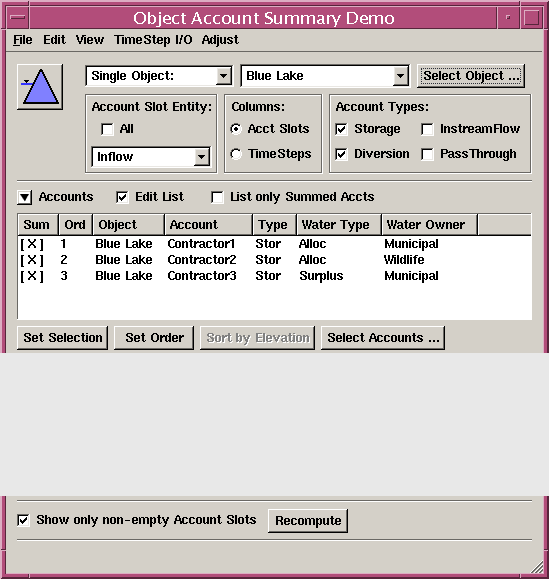Open the Single Object dropdown
549x579 pixels.
click(159, 76)
